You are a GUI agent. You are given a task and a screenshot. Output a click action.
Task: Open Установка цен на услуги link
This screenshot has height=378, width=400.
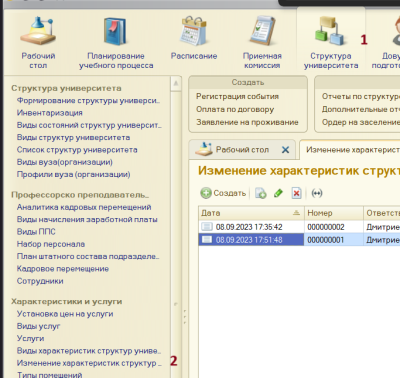(65, 314)
